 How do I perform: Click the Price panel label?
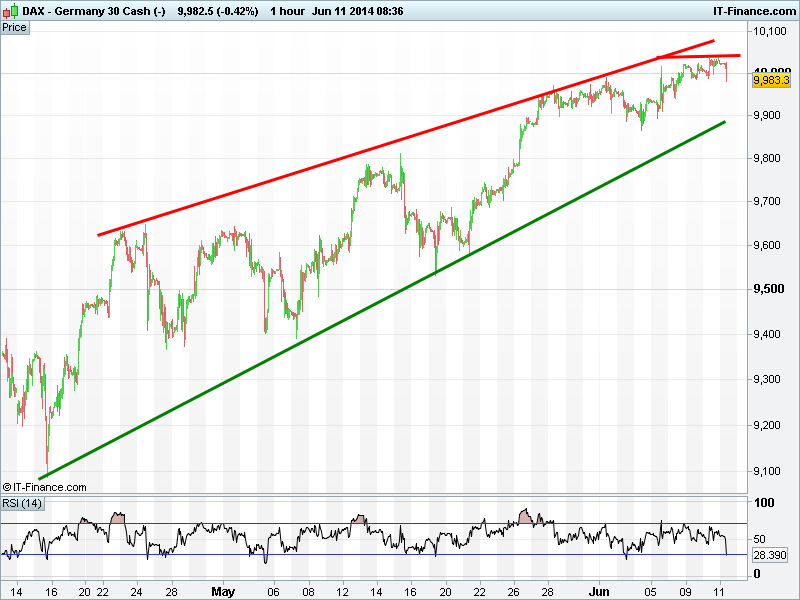14,28
